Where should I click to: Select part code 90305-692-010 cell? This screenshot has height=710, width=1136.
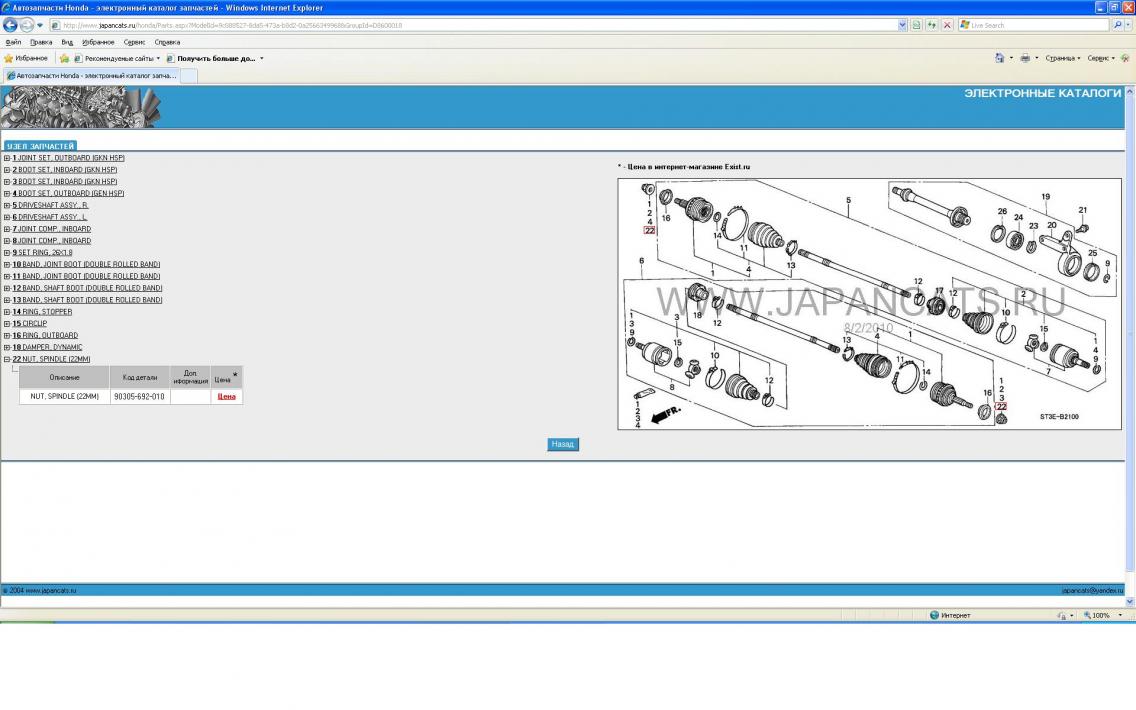(139, 396)
